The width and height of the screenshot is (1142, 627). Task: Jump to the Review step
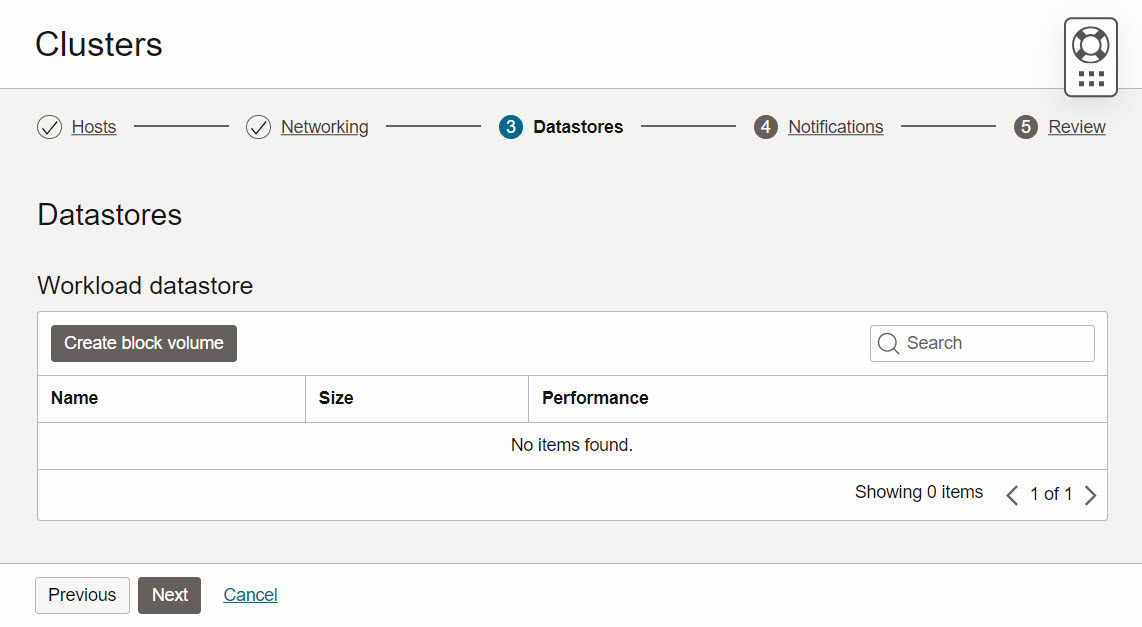(x=1076, y=127)
